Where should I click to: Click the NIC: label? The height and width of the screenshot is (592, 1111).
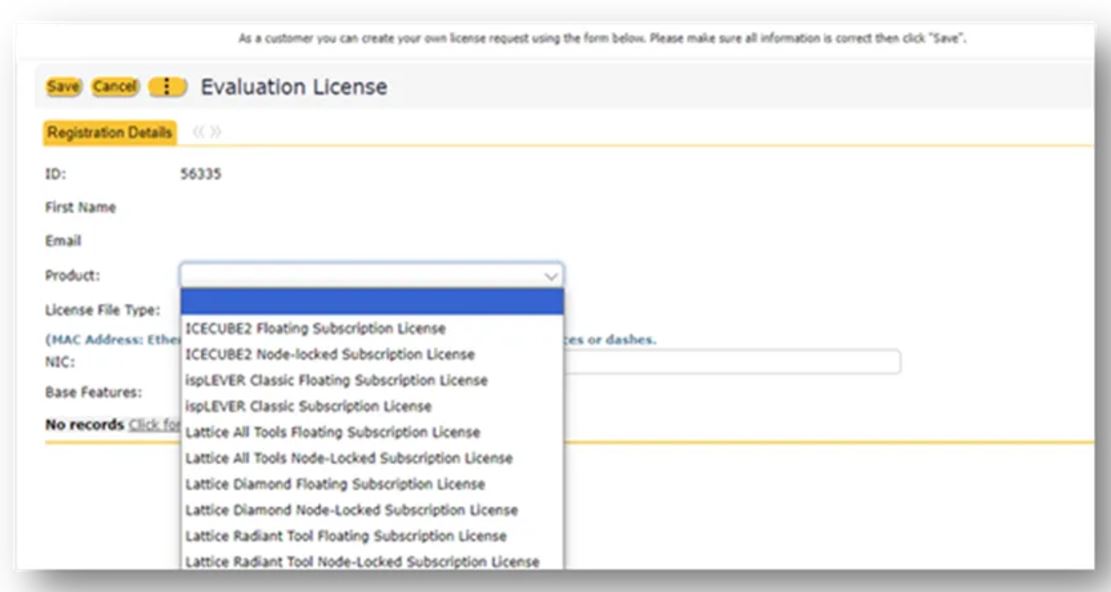(60, 362)
